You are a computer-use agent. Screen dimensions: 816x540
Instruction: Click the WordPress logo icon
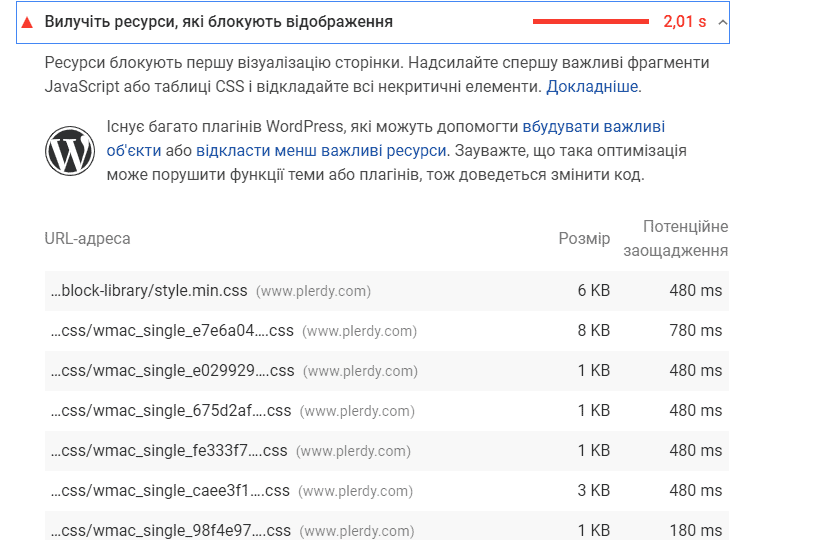click(x=69, y=151)
